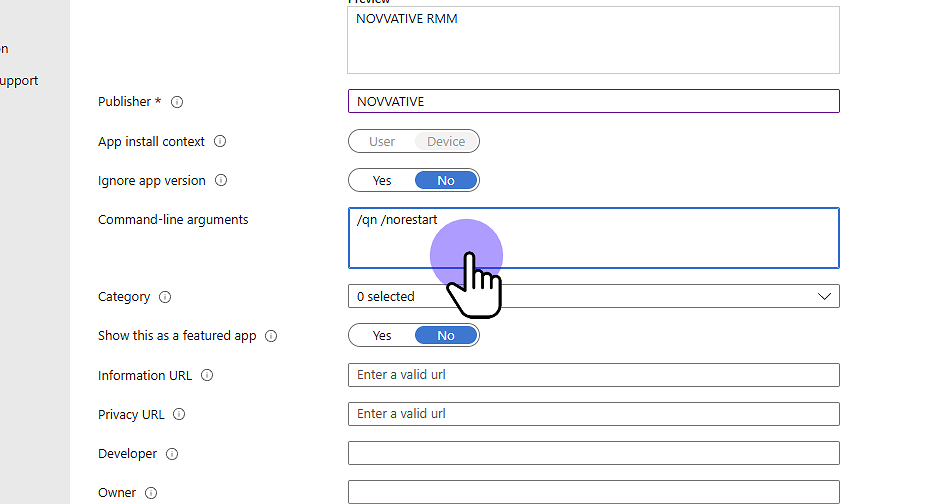The height and width of the screenshot is (504, 929).
Task: Open the Developer info icon
Action: tap(172, 454)
